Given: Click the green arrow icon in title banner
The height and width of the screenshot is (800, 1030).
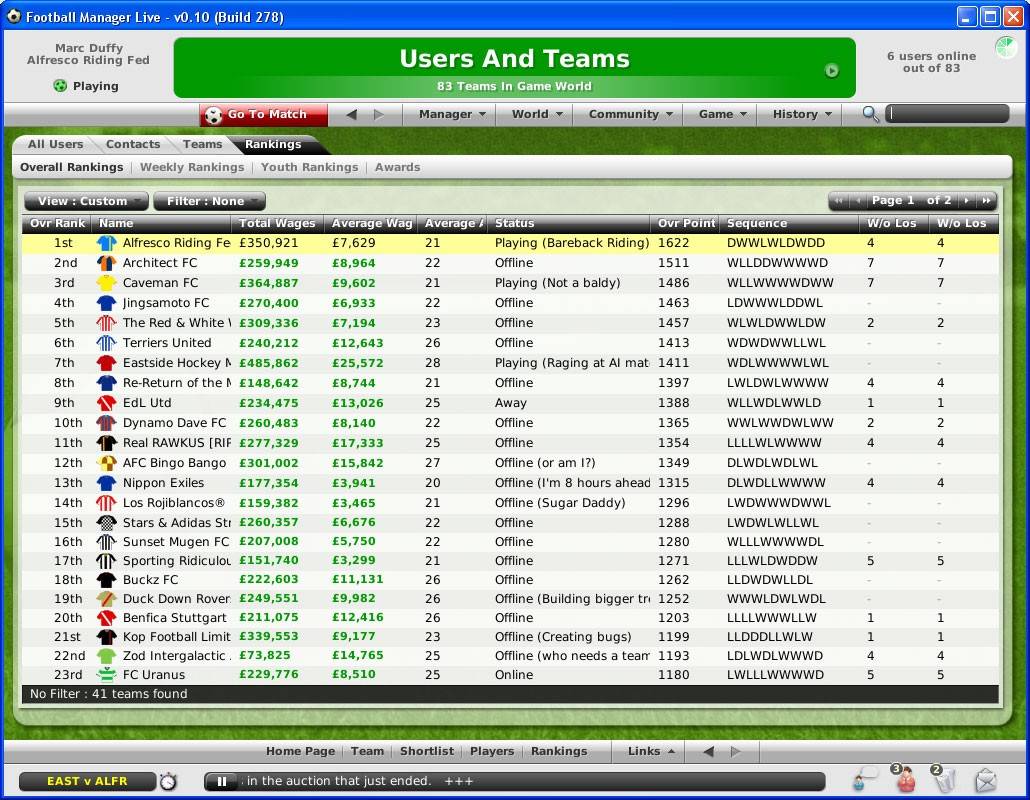Looking at the screenshot, I should pyautogui.click(x=831, y=71).
